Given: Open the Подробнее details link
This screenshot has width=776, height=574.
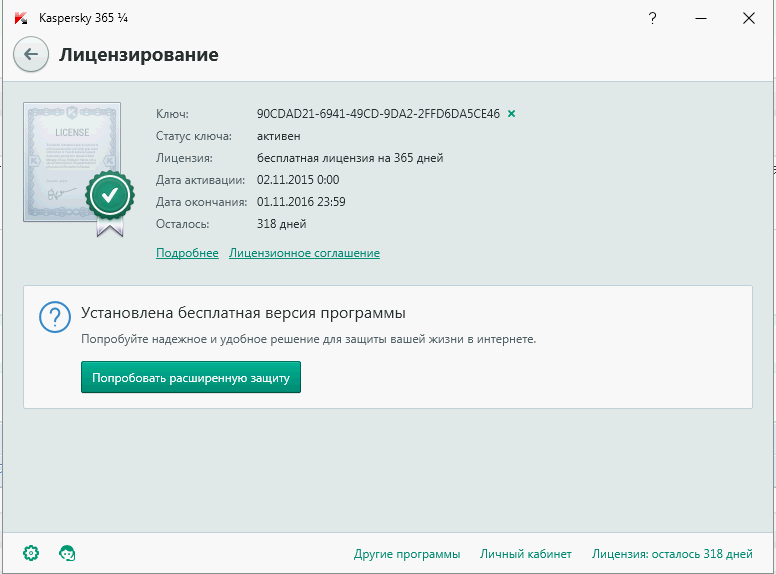Looking at the screenshot, I should pyautogui.click(x=187, y=253).
